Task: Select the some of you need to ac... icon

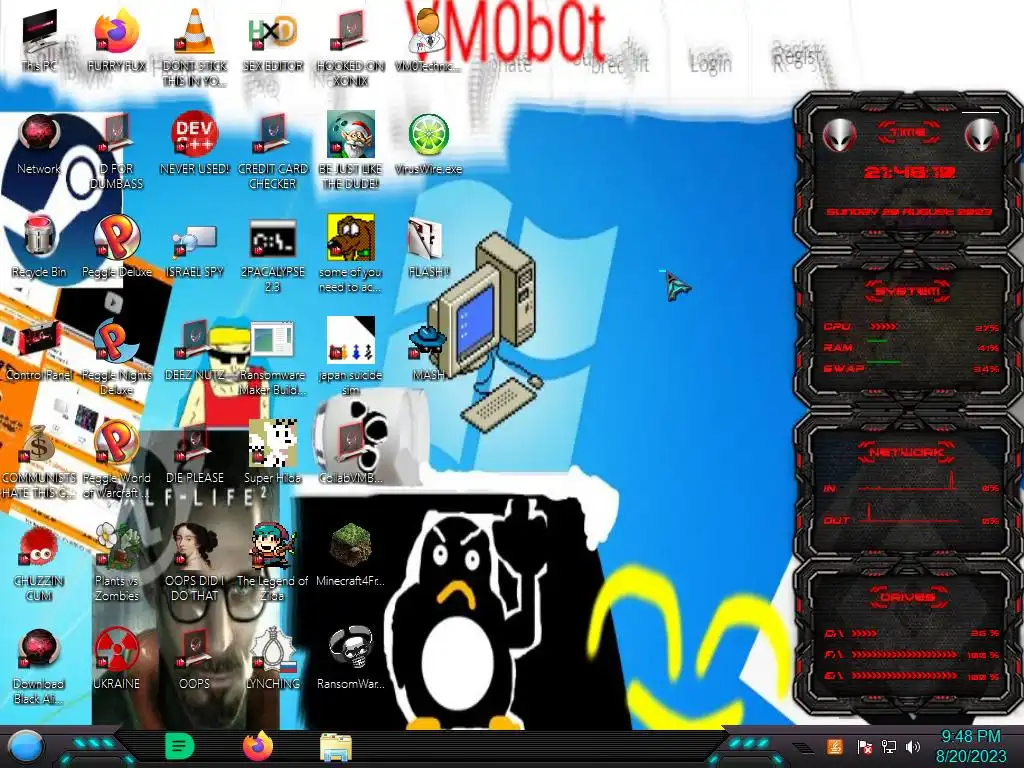Action: pyautogui.click(x=351, y=255)
